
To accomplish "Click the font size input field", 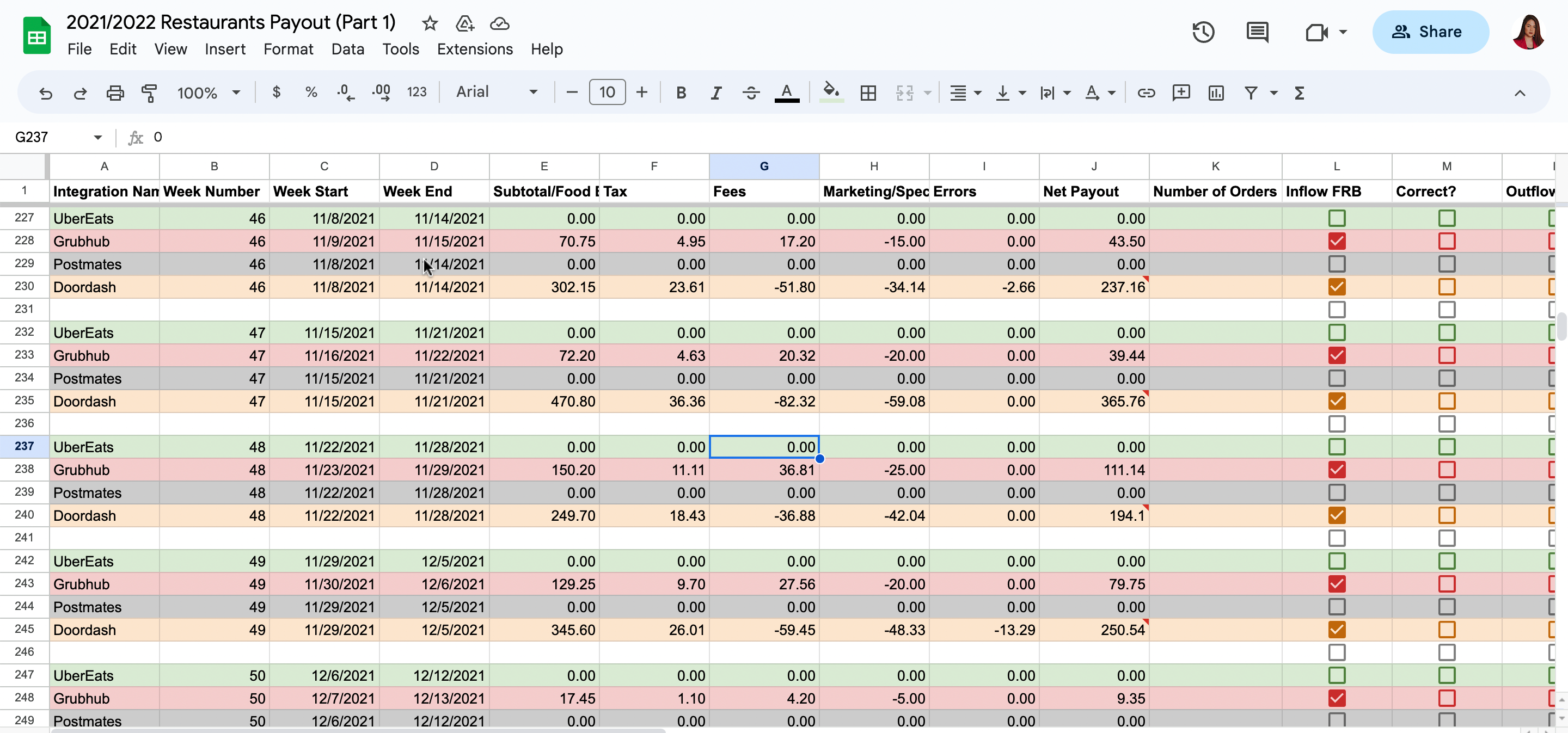I will point(607,93).
